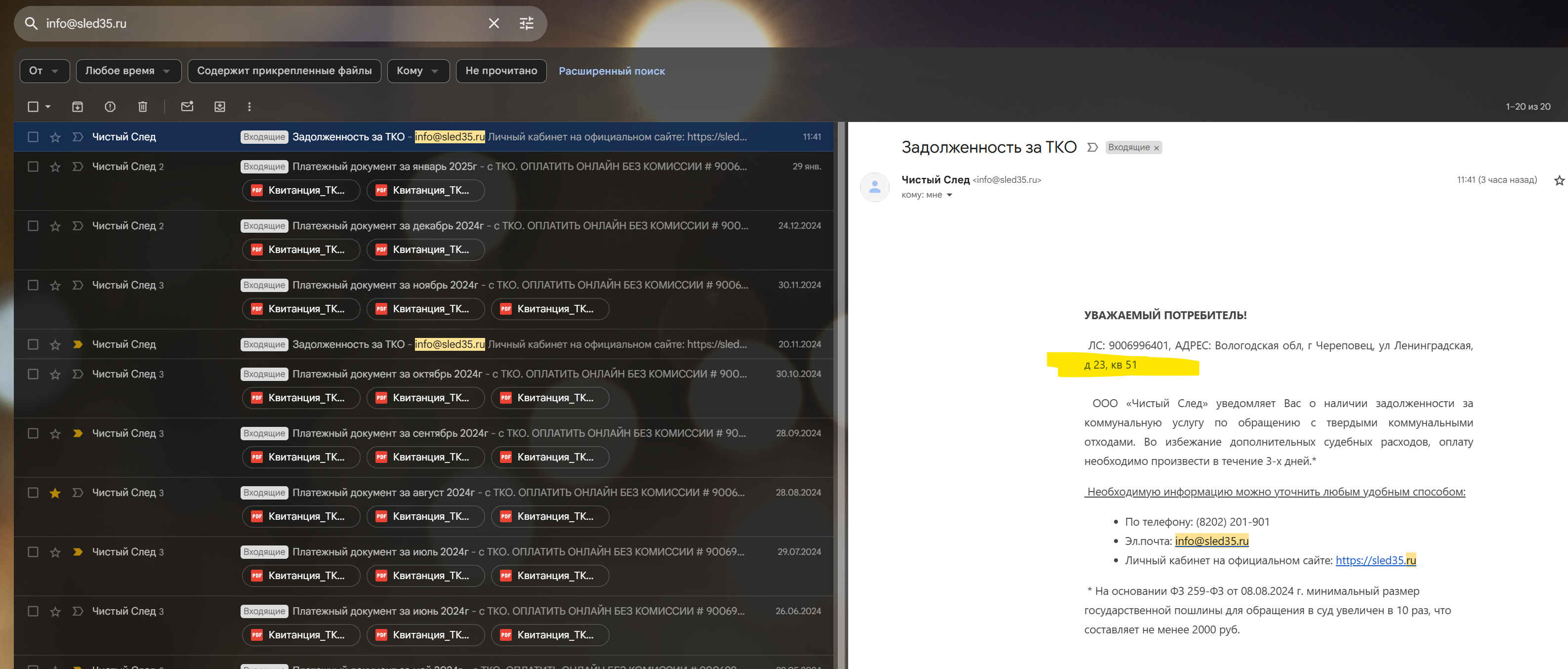Click the trash delete icon
Viewport: 1568px width, 669px height.
(142, 107)
